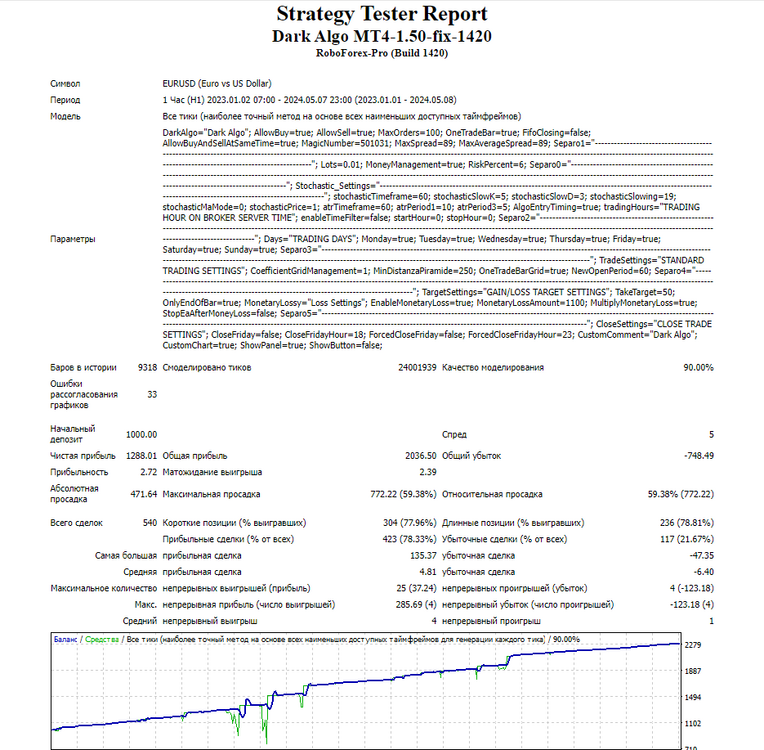Select profit factor value 2.72
Image resolution: width=764 pixels, height=750 pixels.
point(149,472)
